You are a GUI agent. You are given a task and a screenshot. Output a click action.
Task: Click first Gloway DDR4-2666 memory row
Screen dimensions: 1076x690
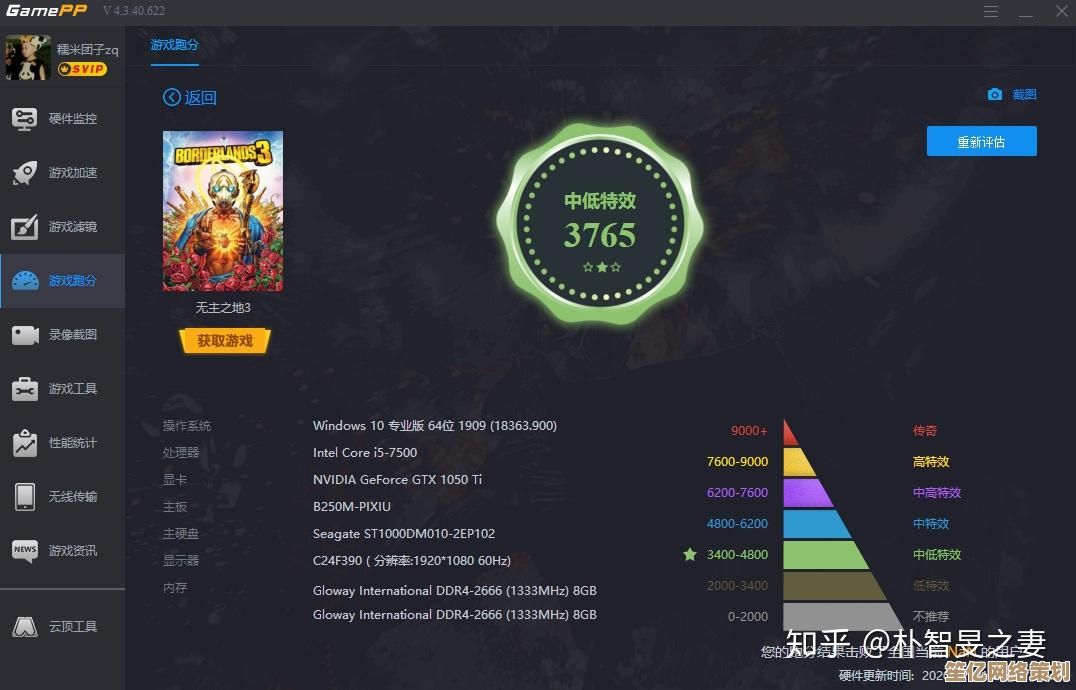pos(455,591)
